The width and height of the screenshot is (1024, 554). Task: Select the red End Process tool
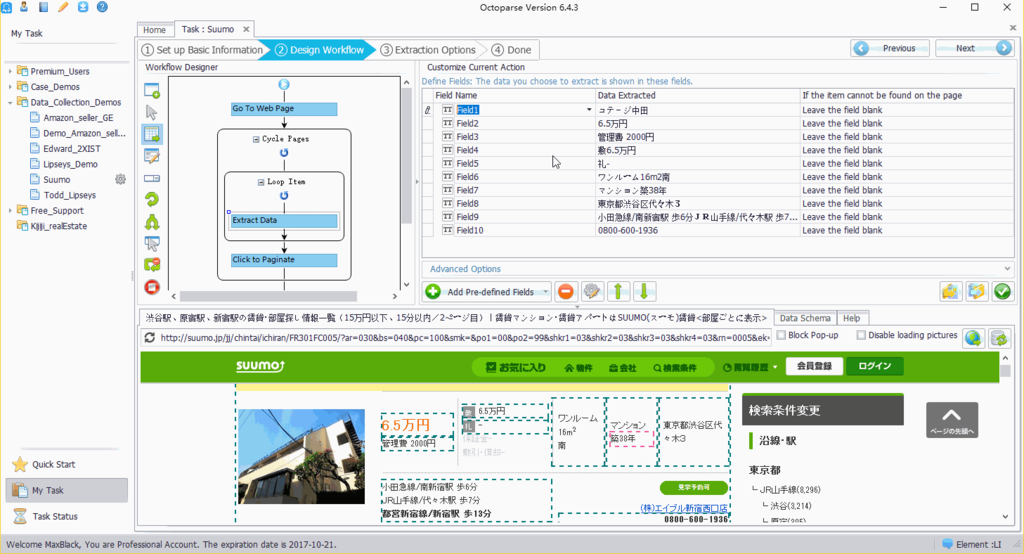(152, 287)
